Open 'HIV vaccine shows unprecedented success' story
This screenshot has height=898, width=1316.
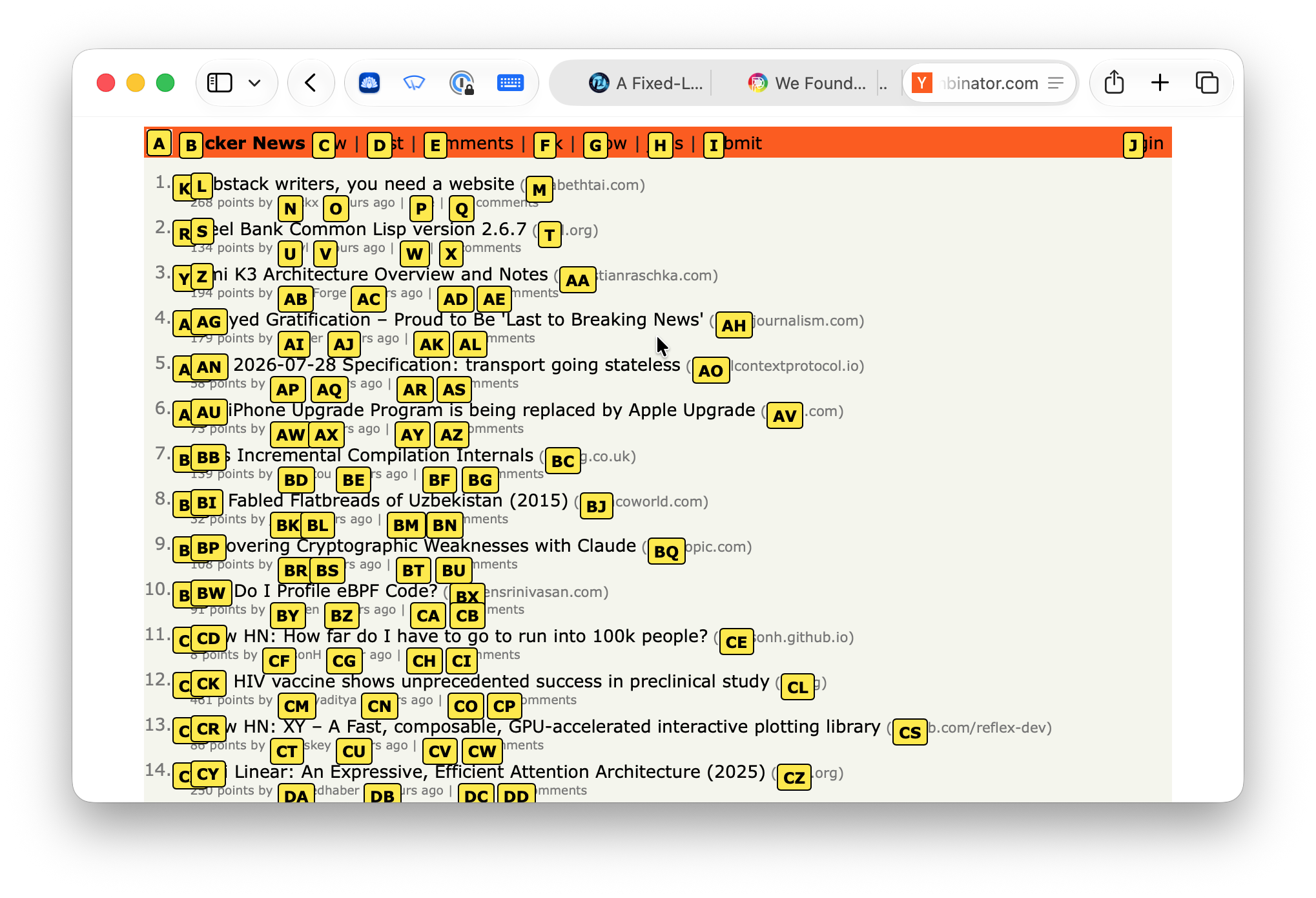[481, 682]
